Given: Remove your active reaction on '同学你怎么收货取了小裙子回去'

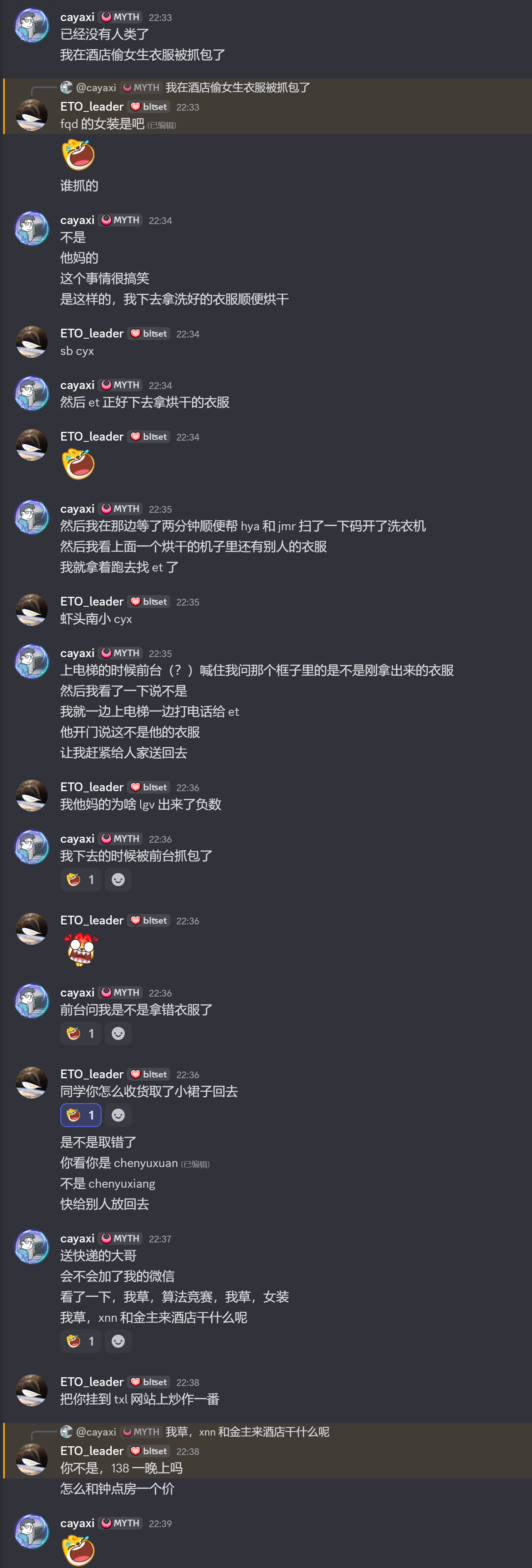Looking at the screenshot, I should [81, 1115].
